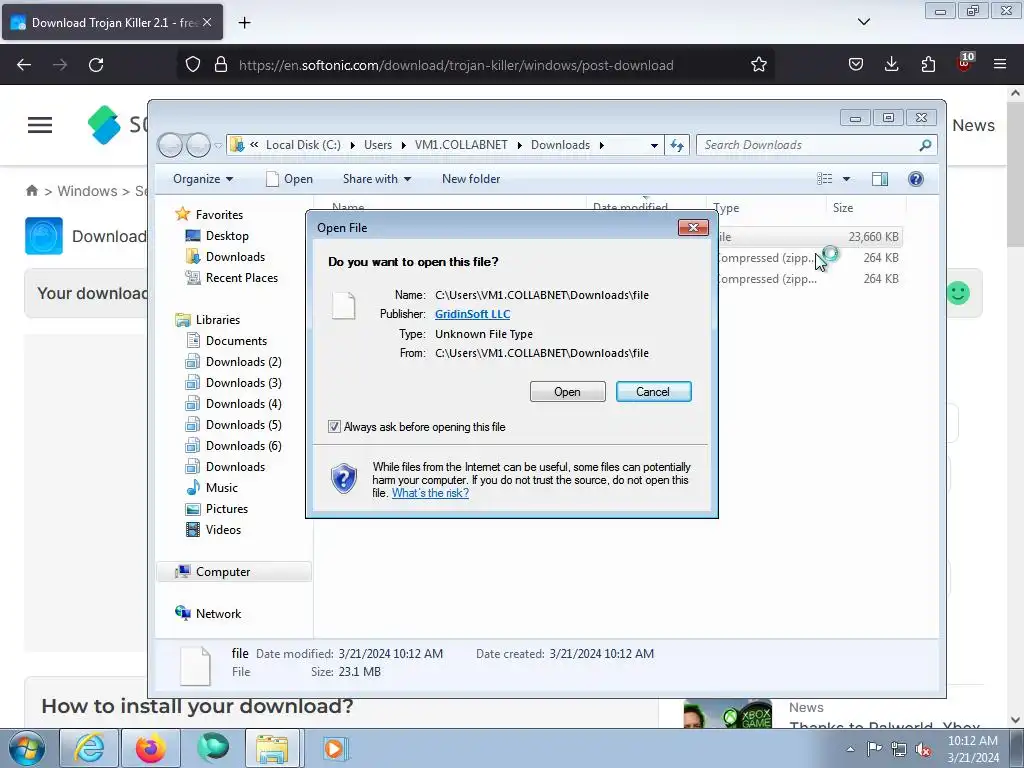
Task: Uncheck Always ask before opening this file
Action: coord(334,426)
